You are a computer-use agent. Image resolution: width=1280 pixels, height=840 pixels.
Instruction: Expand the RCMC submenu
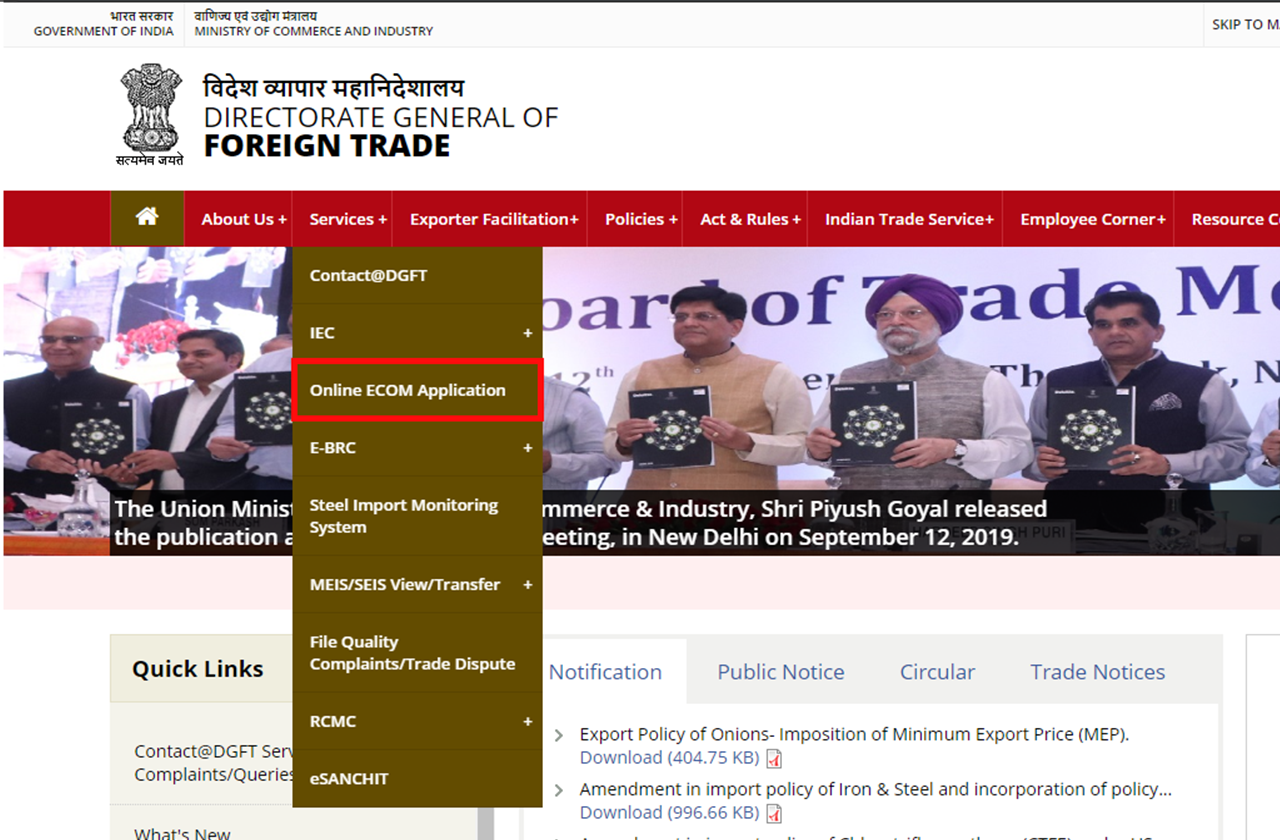point(527,722)
